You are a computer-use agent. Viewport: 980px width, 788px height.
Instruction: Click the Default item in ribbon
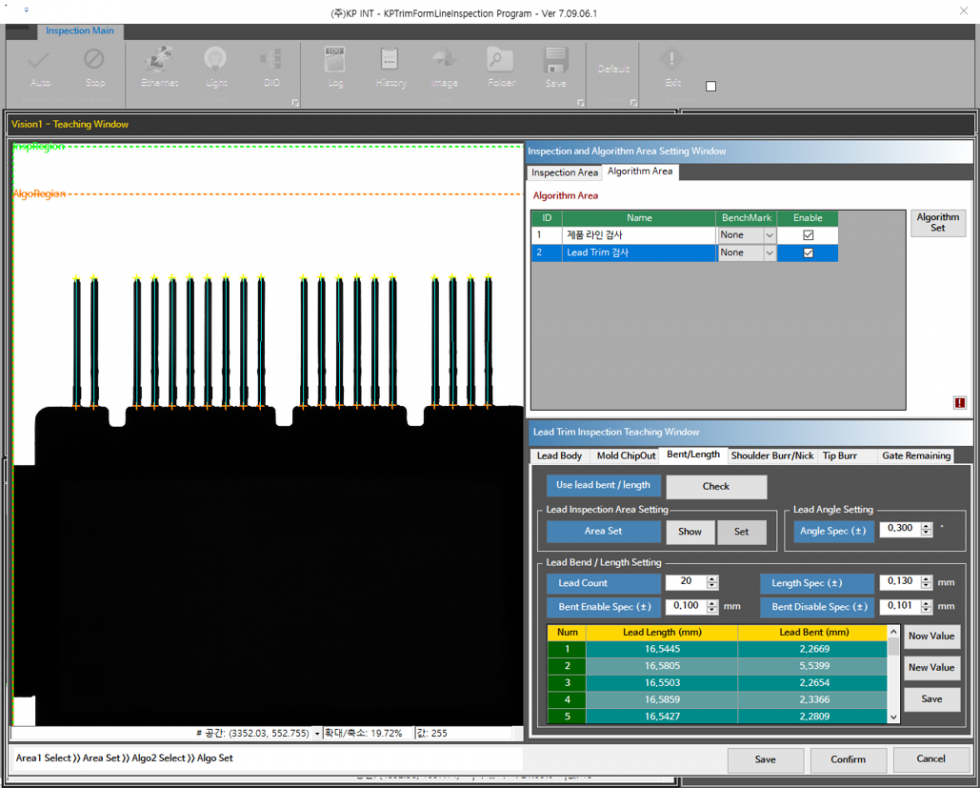click(x=613, y=69)
